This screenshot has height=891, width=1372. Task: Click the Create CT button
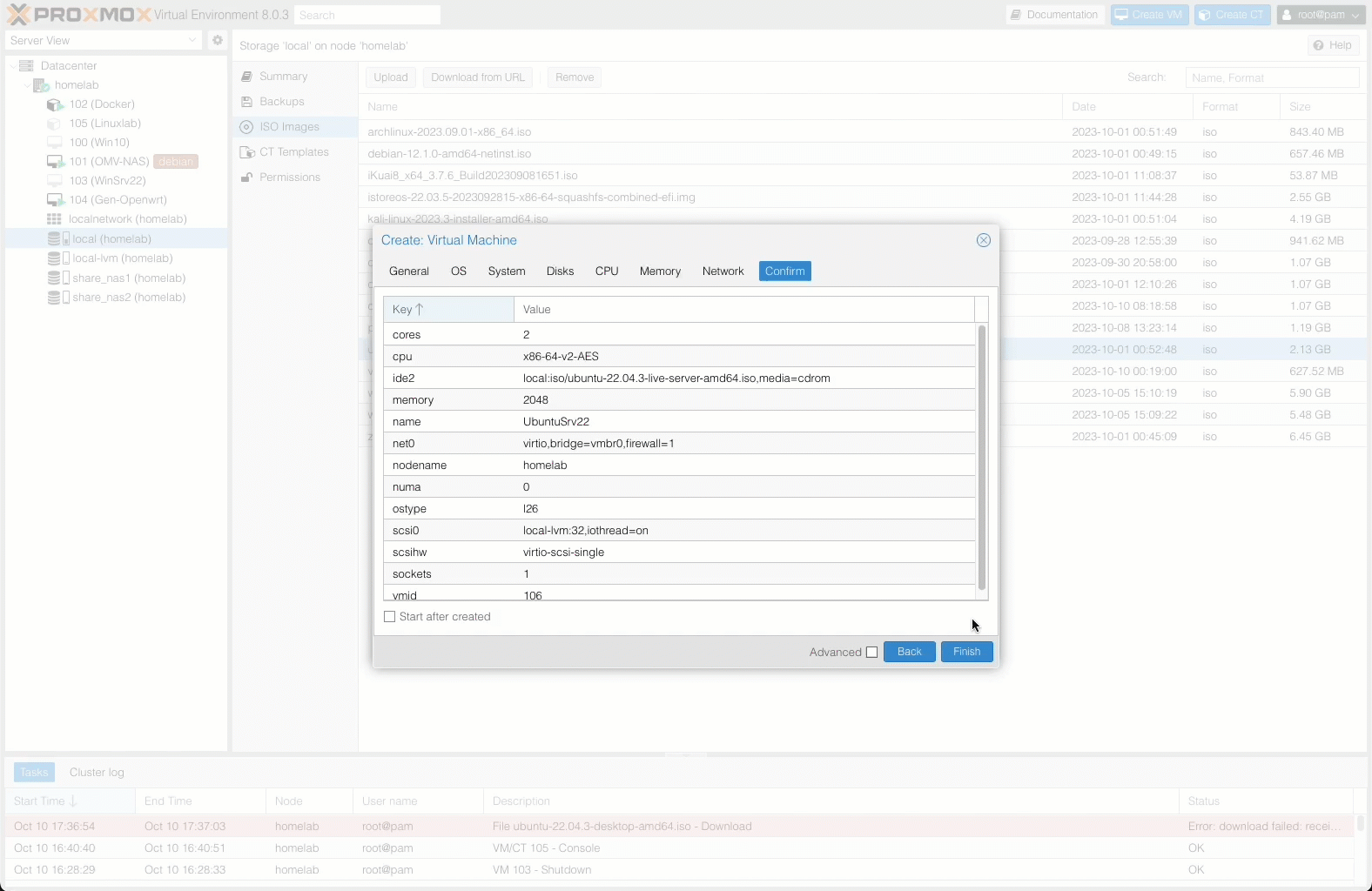1231,15
